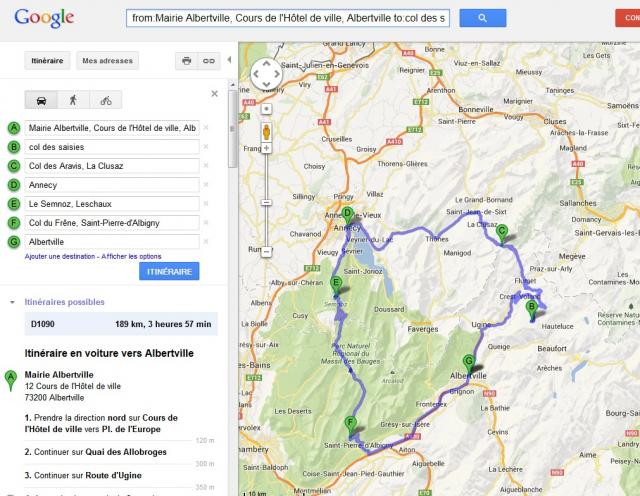Click green marker D beside Annecy field

tap(14, 185)
